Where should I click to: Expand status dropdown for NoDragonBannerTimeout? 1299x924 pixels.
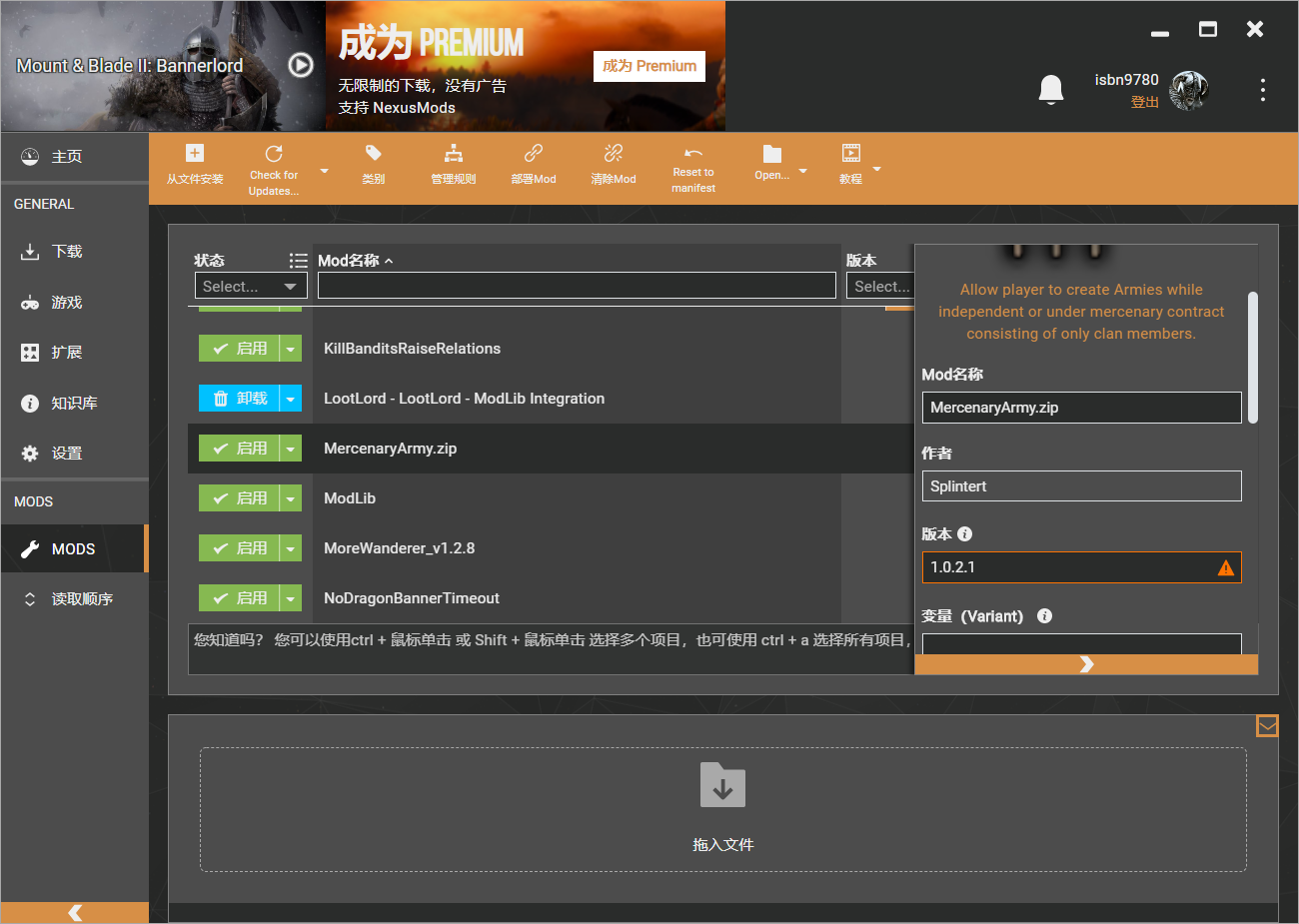291,598
